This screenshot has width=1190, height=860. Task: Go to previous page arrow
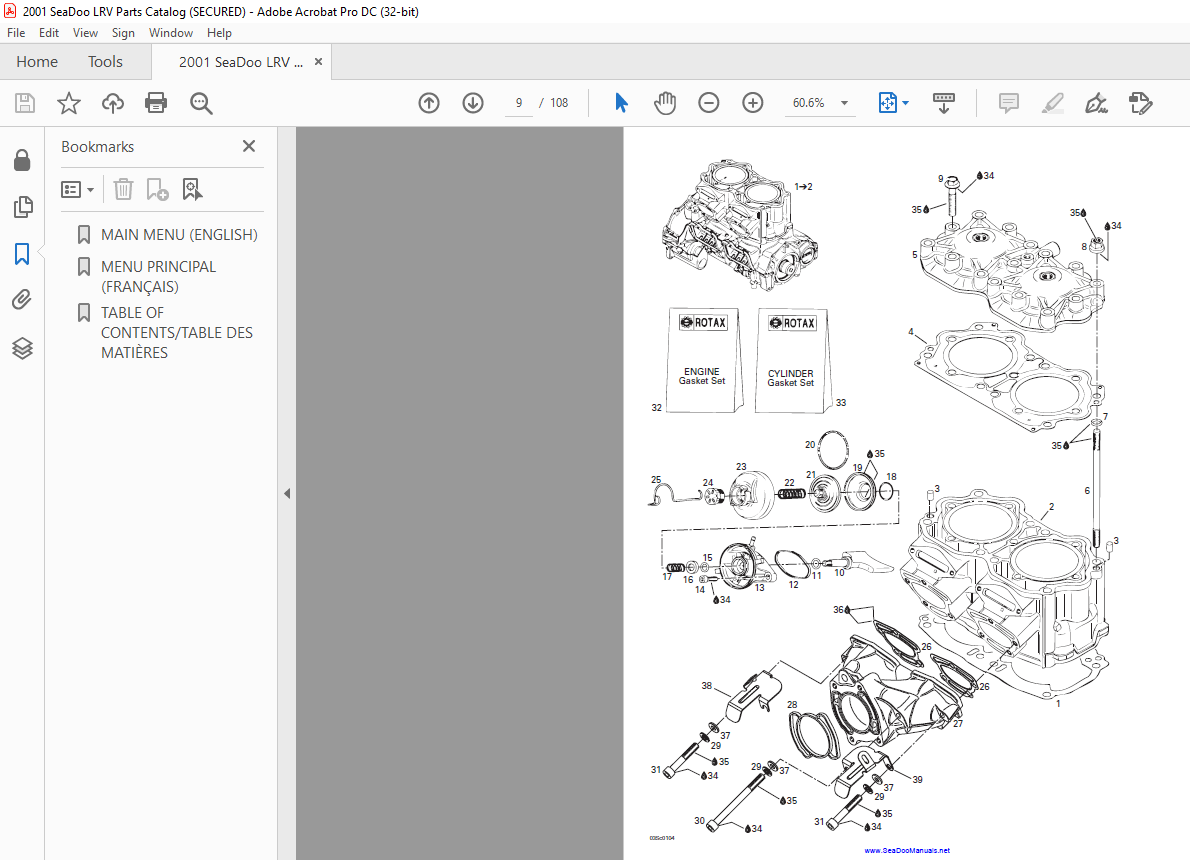tap(429, 103)
